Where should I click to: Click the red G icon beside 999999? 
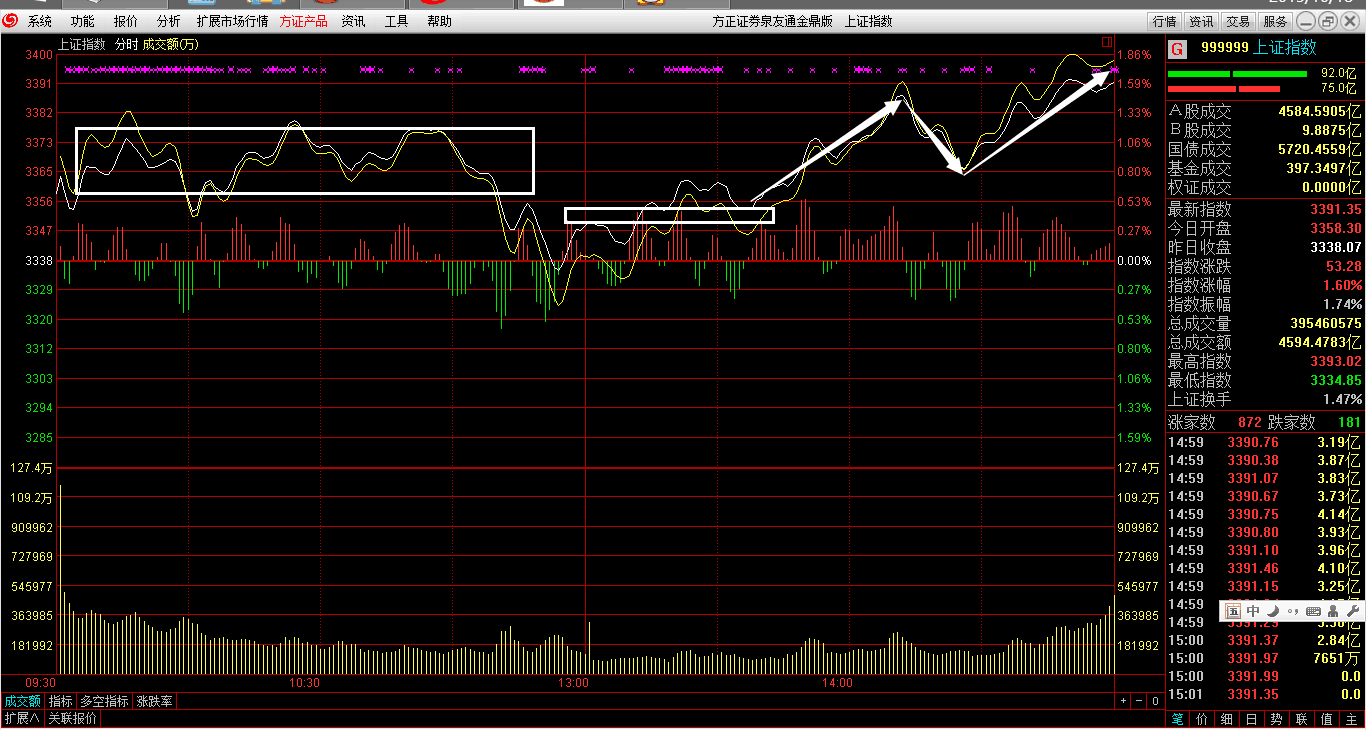point(1177,48)
